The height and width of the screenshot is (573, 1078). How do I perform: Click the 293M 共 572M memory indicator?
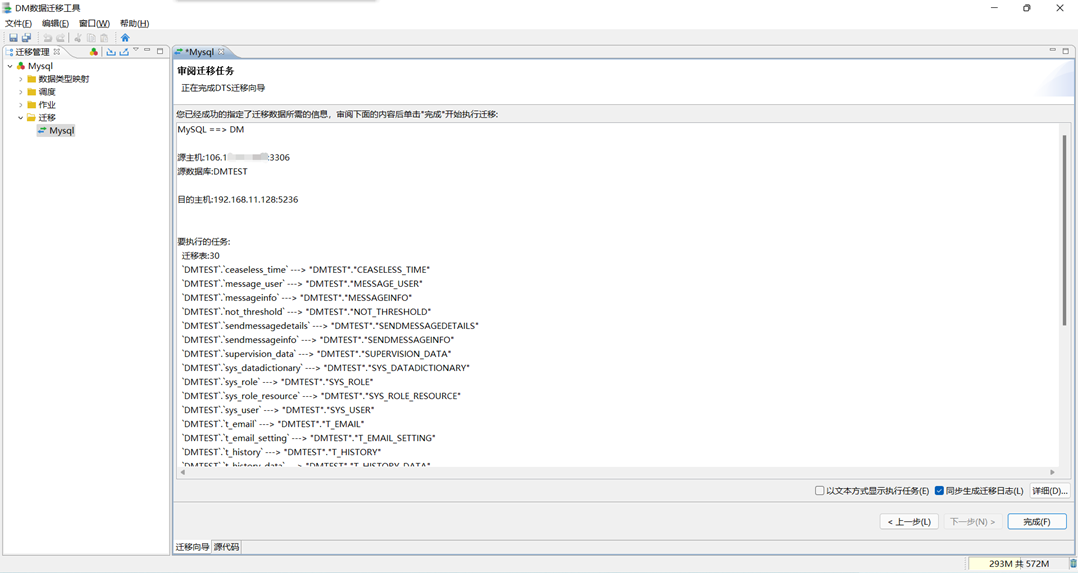(x=1018, y=563)
